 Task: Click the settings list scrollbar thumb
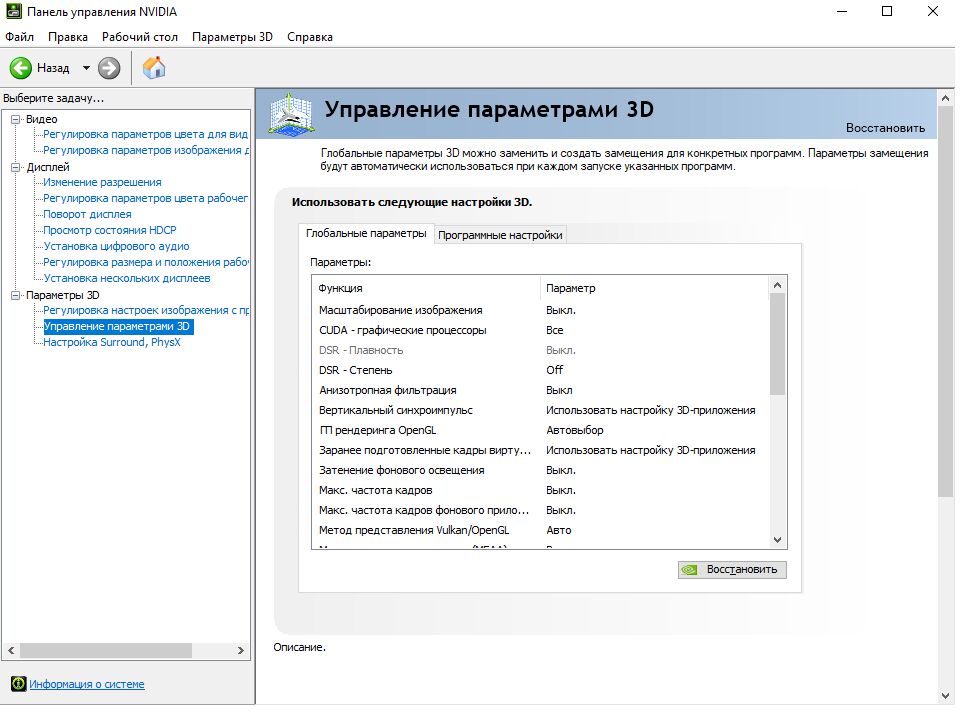tap(778, 344)
